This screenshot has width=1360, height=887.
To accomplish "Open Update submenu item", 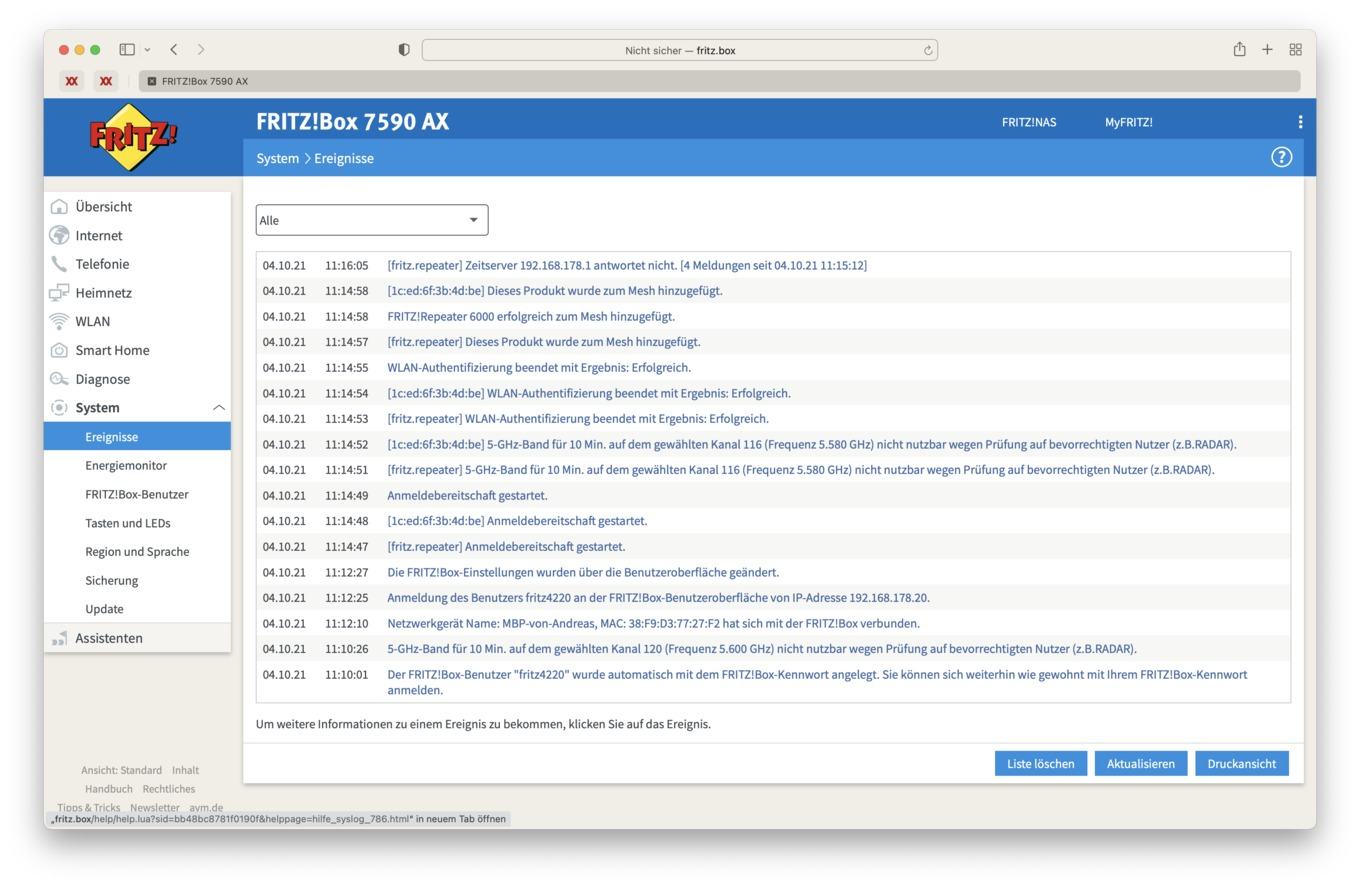I will click(105, 609).
